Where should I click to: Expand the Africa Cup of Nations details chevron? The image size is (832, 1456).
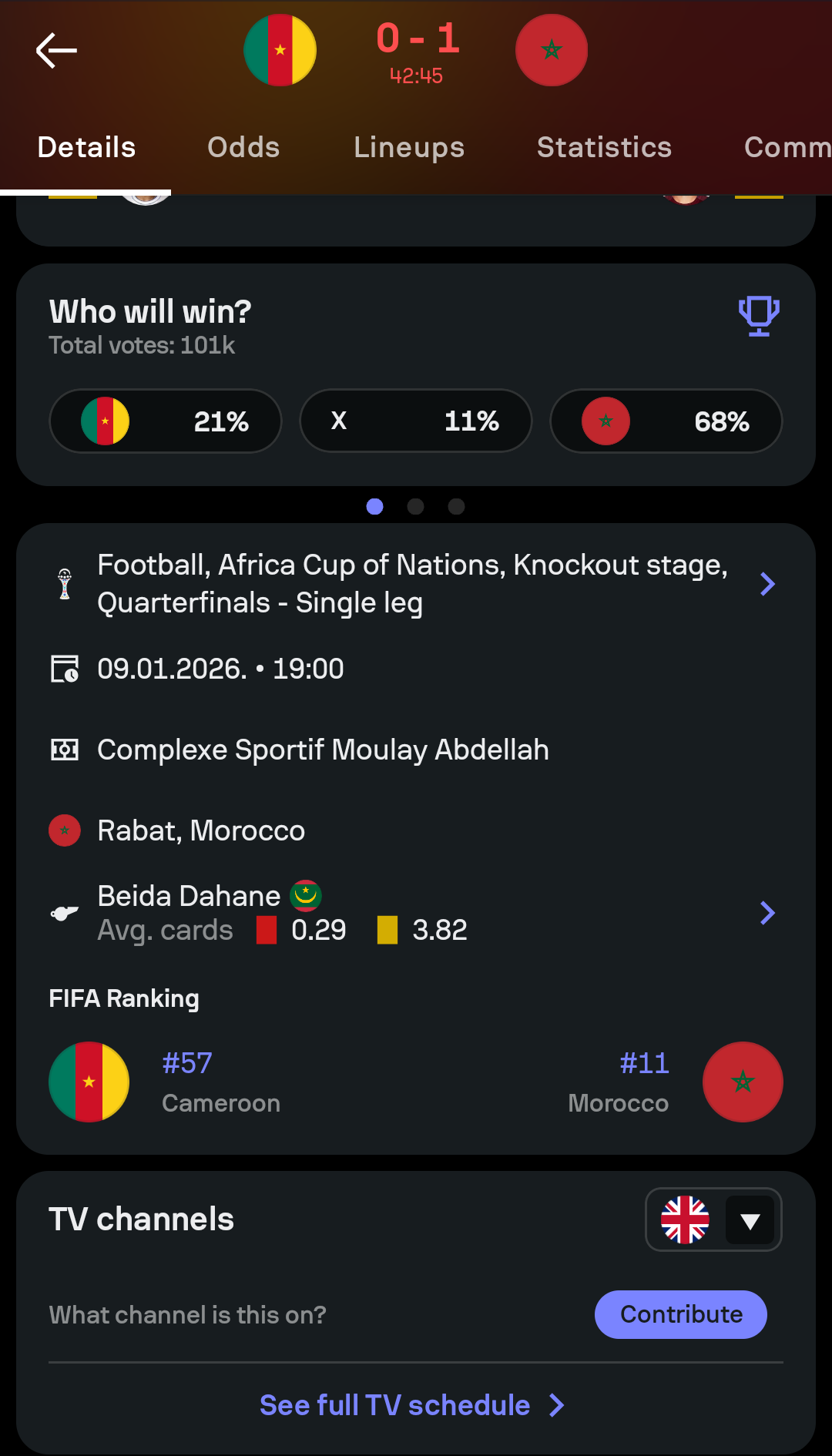tap(767, 584)
